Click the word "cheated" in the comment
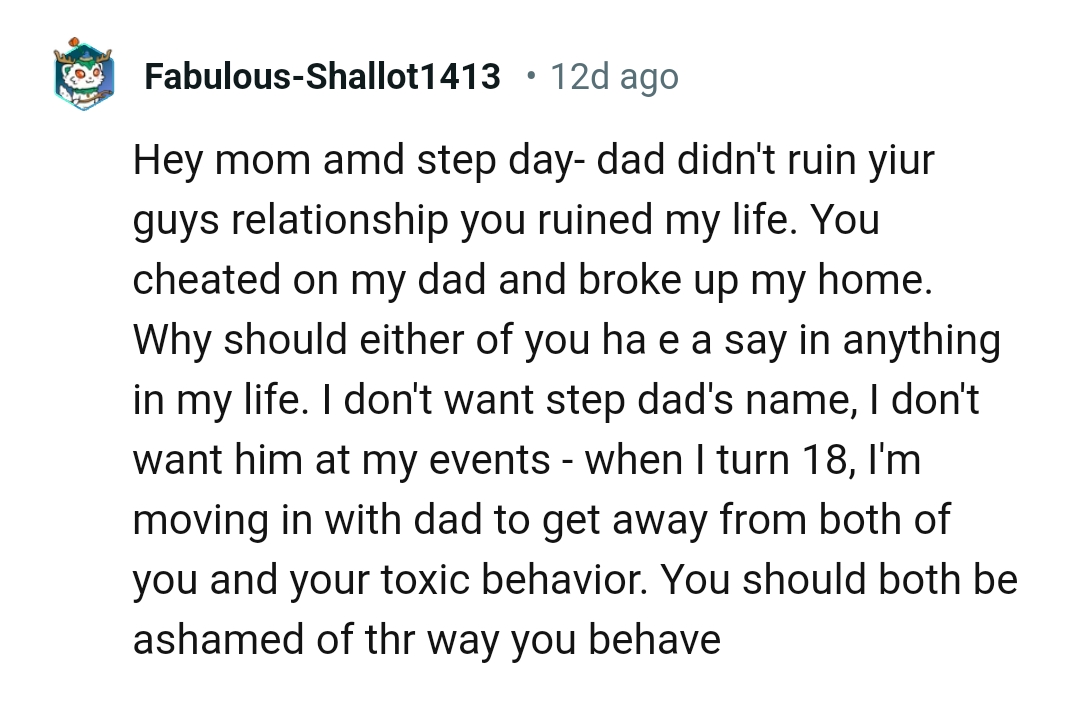Viewport: 1080px width, 702px height. pos(206,280)
